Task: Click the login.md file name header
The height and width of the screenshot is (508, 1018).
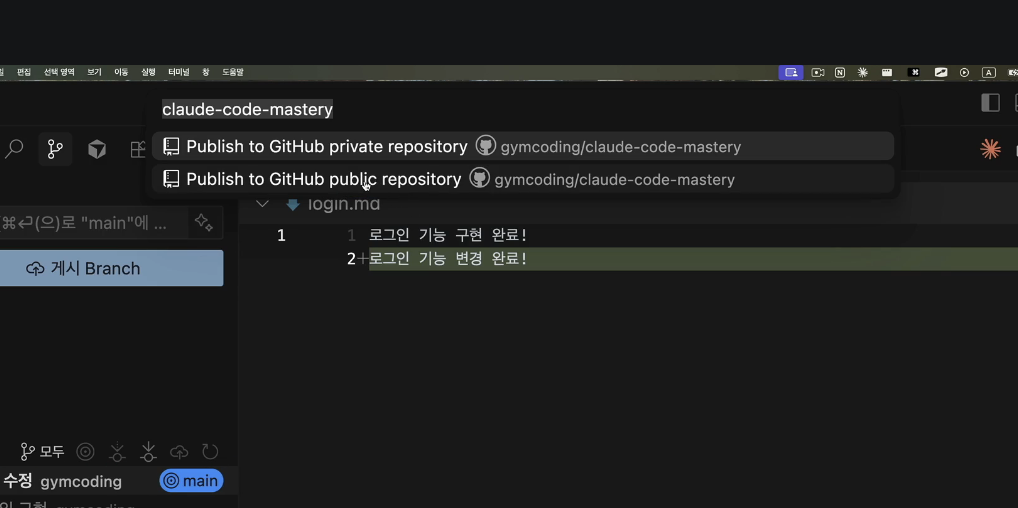Action: [343, 203]
